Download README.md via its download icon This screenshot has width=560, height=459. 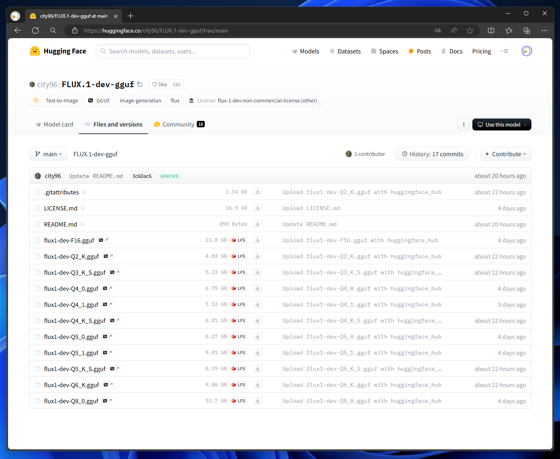[258, 224]
